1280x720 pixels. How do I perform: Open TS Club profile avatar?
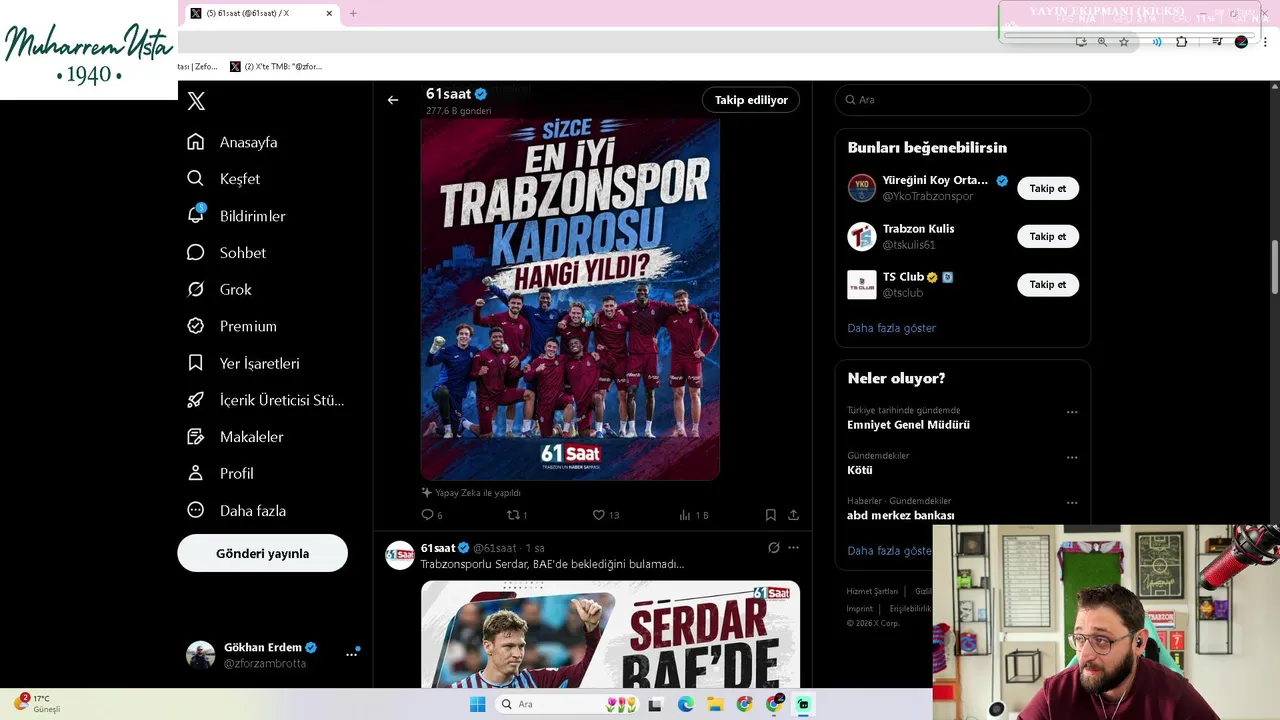coord(862,284)
